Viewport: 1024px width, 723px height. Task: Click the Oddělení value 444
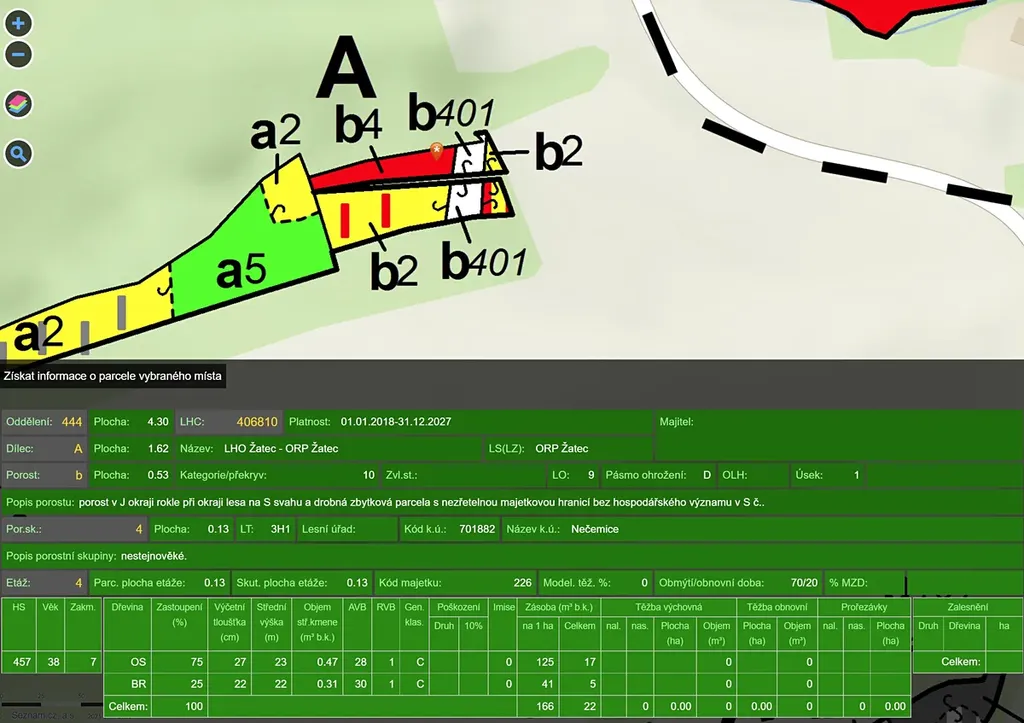tap(72, 422)
